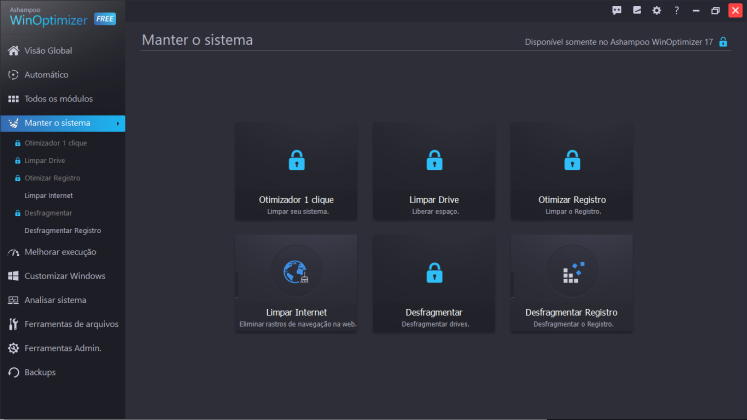Click the Desfragmentar tile title
The width and height of the screenshot is (747, 420).
coord(434,312)
